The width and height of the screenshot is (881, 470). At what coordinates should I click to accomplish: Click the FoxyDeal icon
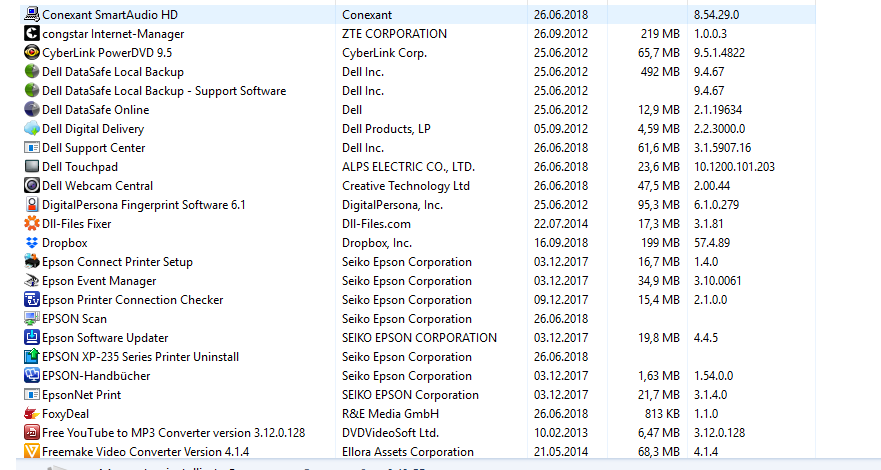pos(32,414)
